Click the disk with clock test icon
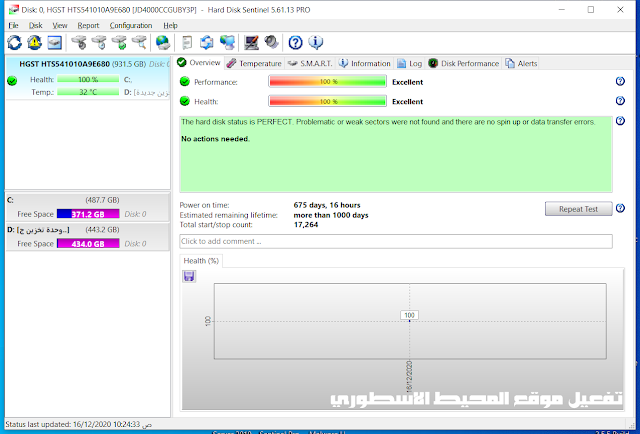This screenshot has width=640, height=434. 99,42
